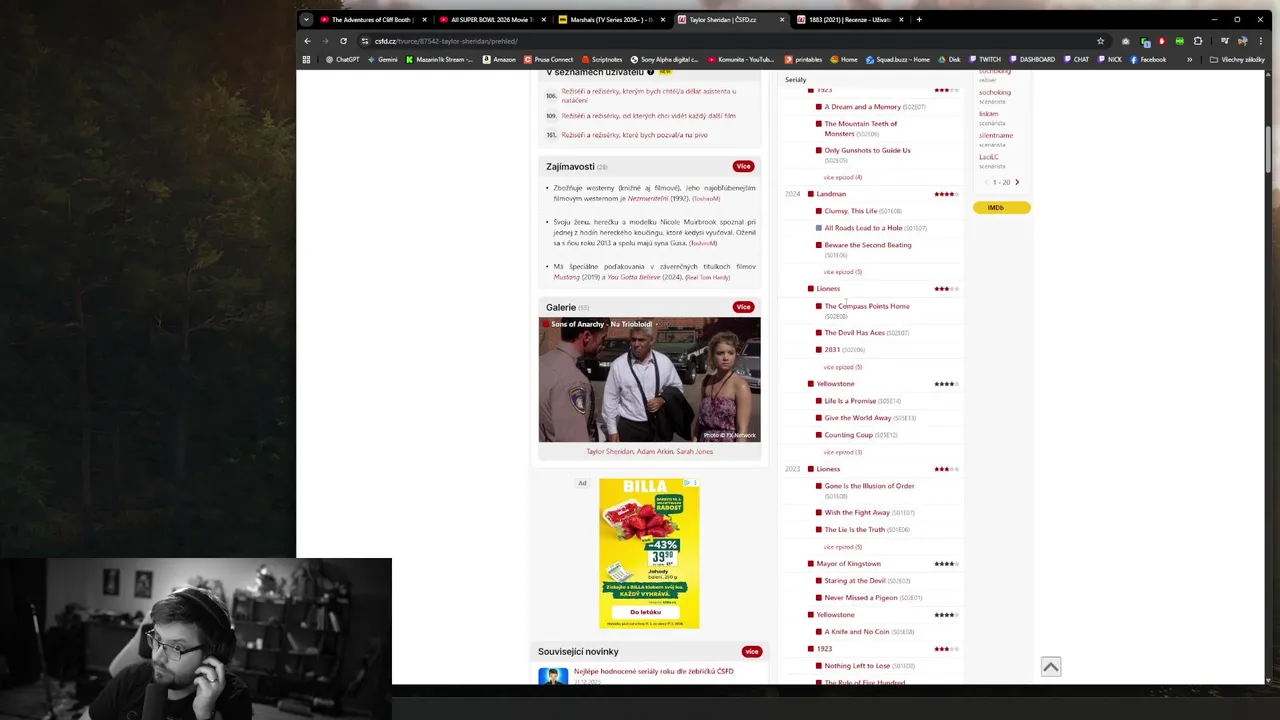Screen dimensions: 1280x720
Task: Open the NICK bookmark
Action: pos(1110,60)
